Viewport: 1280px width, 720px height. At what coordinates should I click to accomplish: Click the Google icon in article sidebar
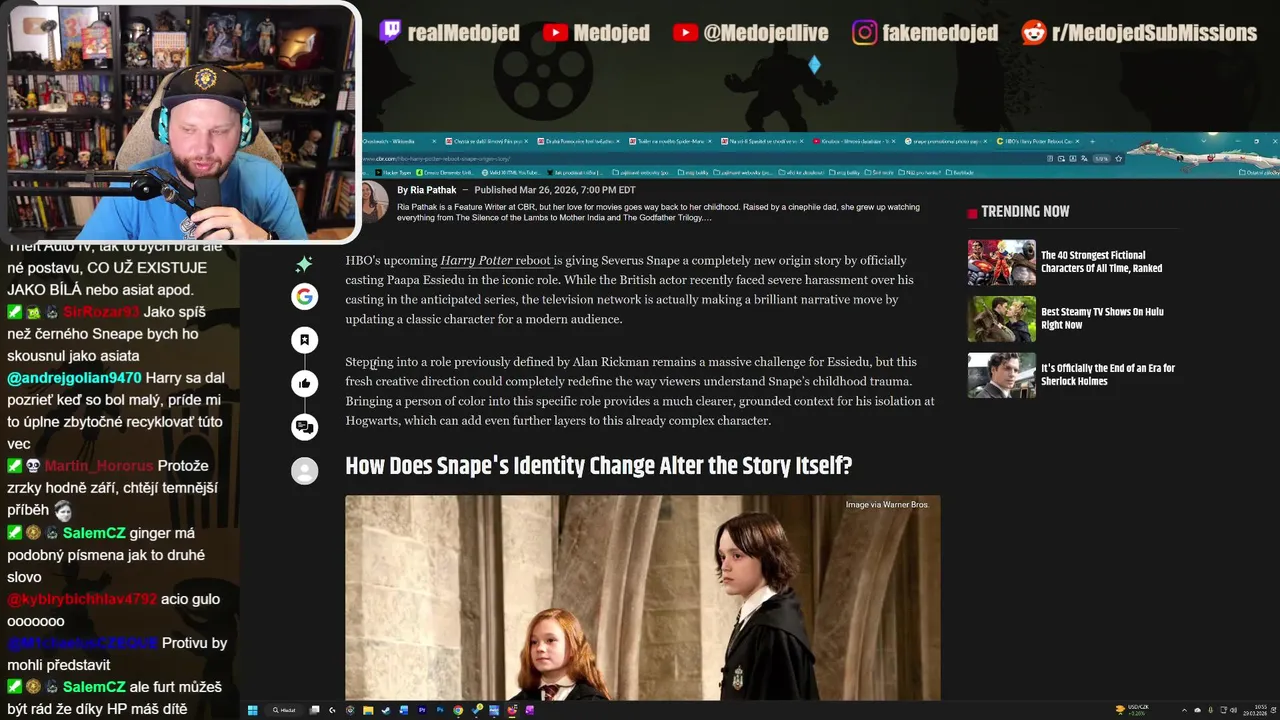(x=305, y=296)
